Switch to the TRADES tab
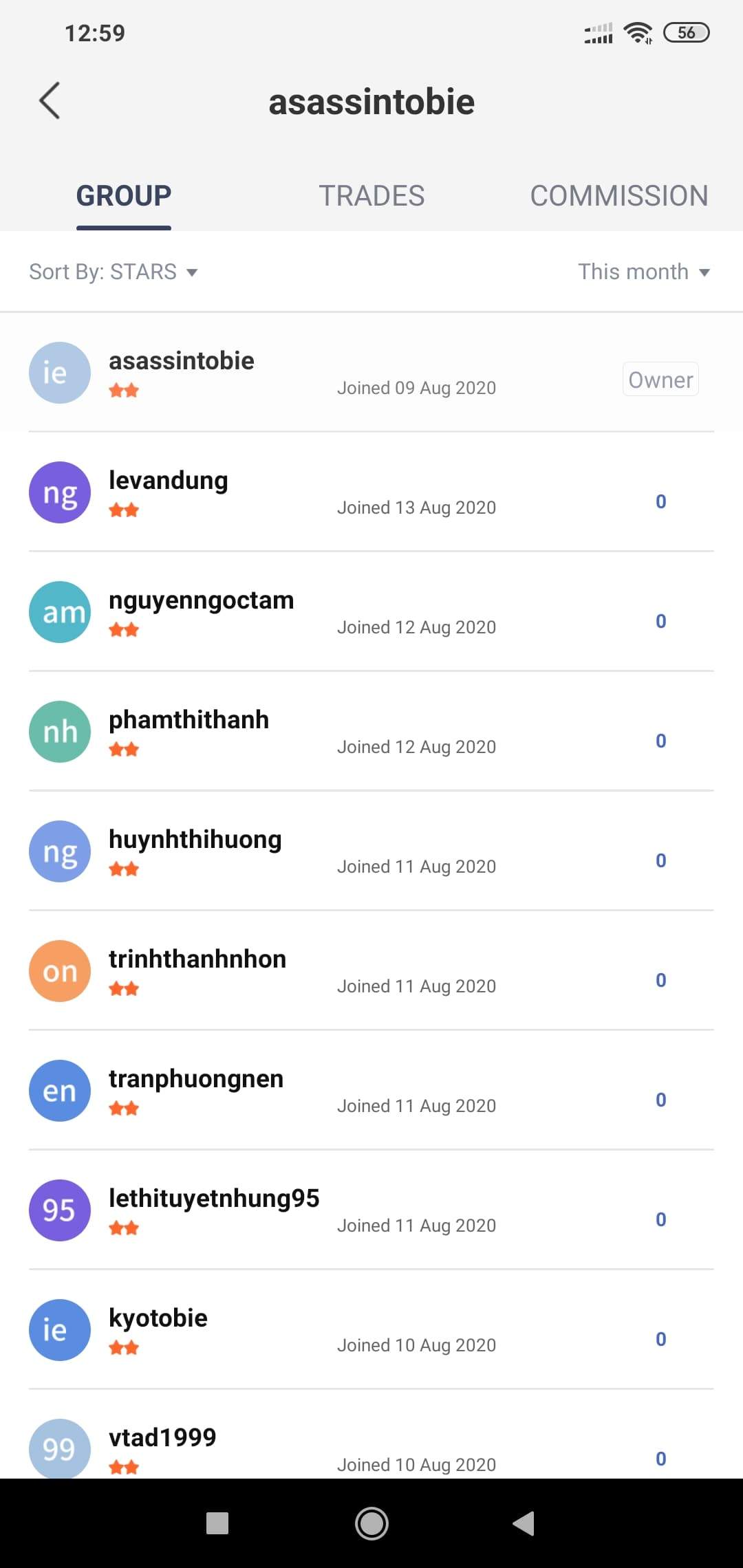Screen dimensions: 743x1568 [x=371, y=196]
